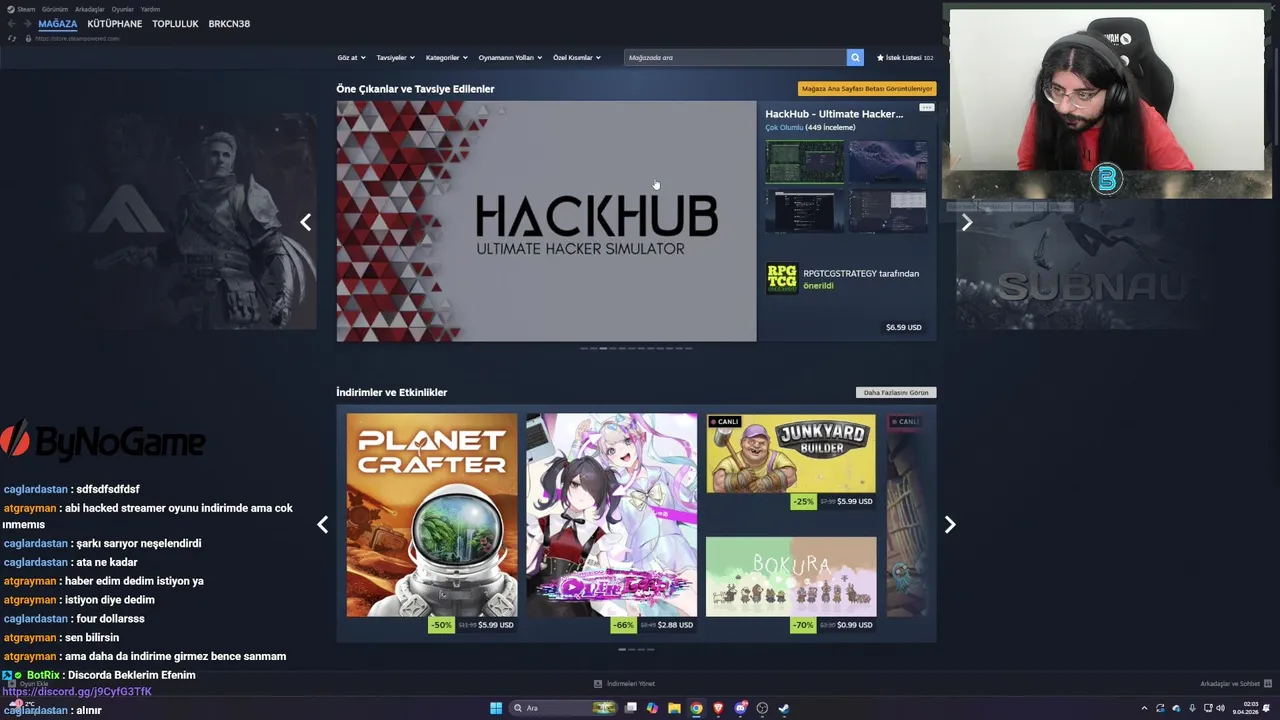Open Discord from the taskbar
Image resolution: width=1280 pixels, height=720 pixels.
740,708
